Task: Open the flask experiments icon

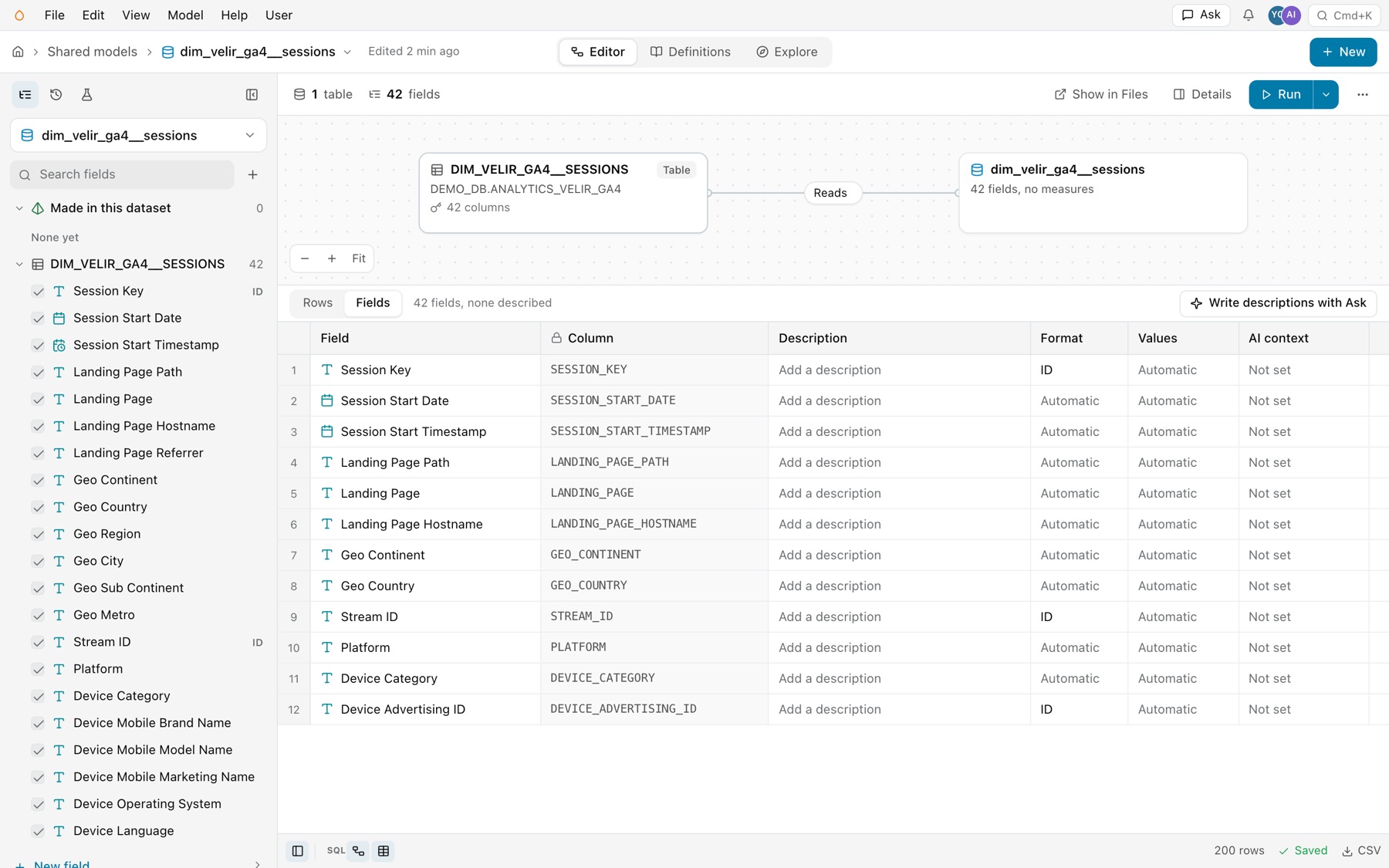Action: 86,94
